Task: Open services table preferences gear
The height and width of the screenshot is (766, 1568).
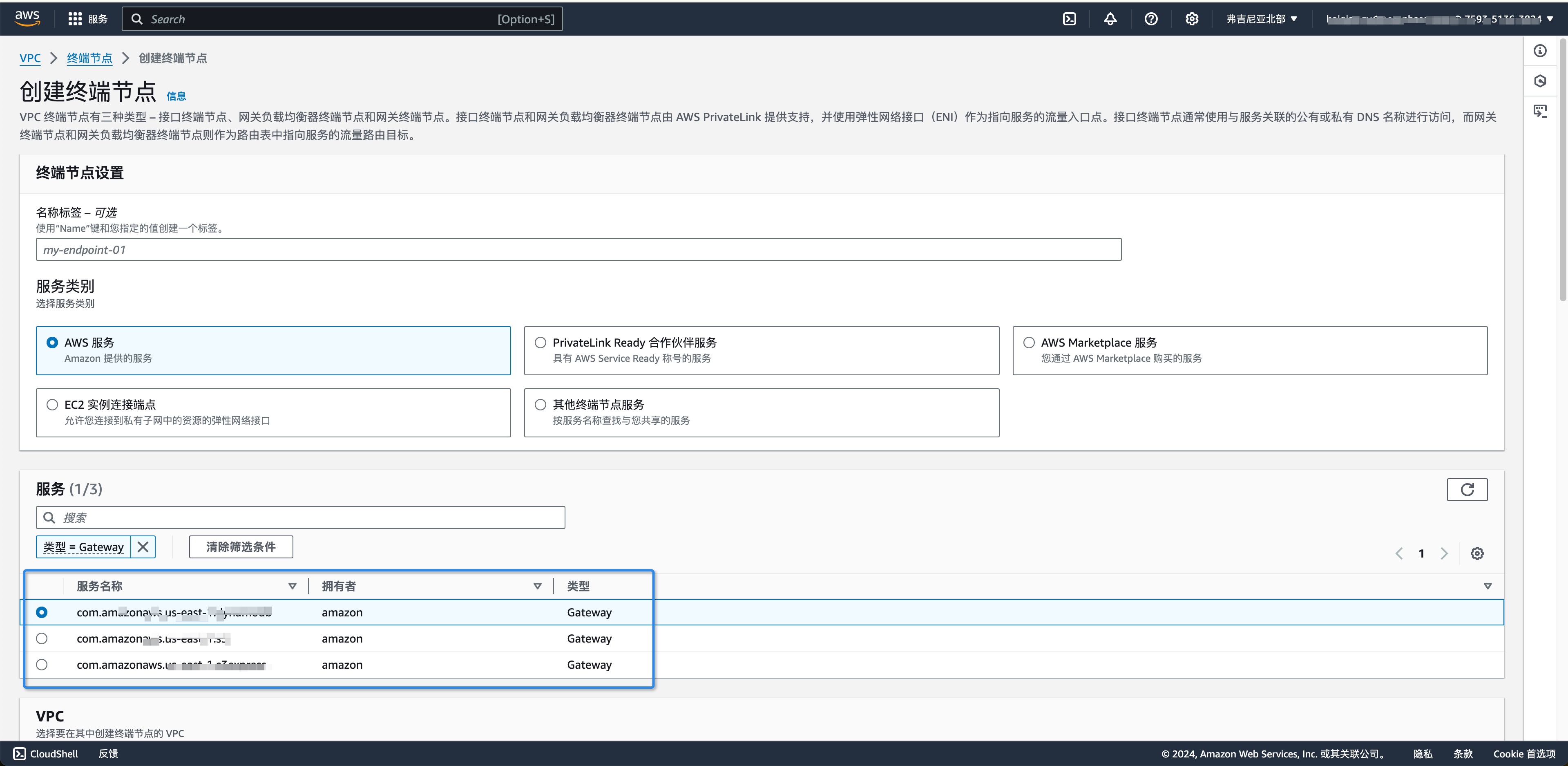Action: [x=1477, y=553]
